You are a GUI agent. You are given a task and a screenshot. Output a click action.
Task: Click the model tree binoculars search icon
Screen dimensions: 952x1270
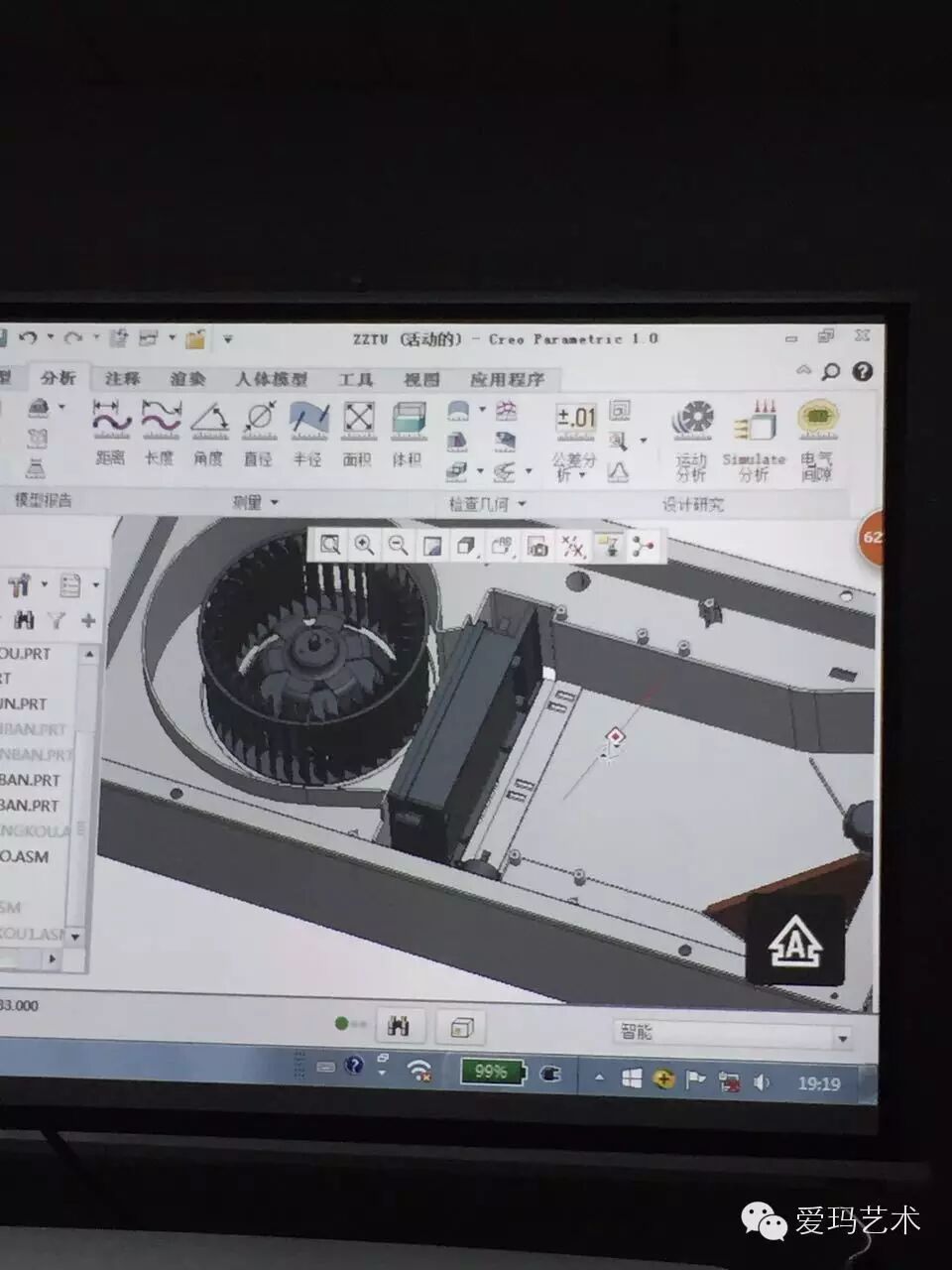coord(25,621)
